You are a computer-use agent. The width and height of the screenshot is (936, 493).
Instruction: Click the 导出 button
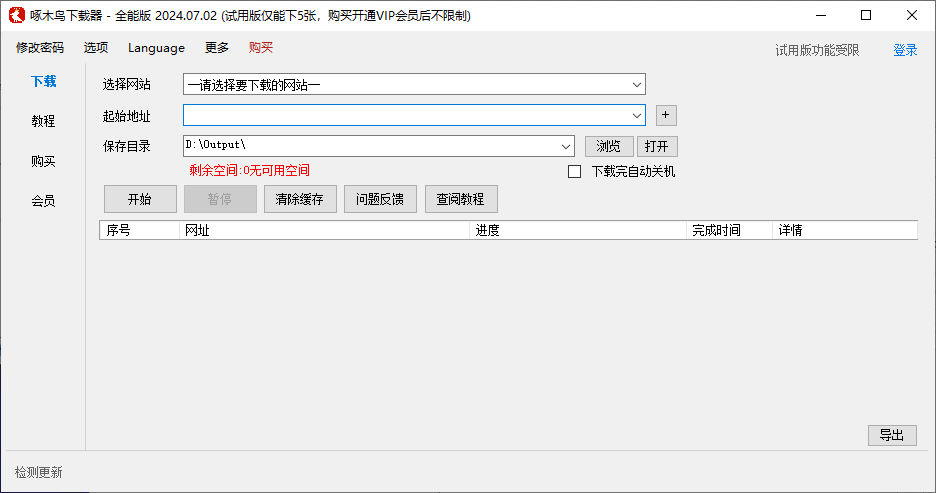[x=892, y=436]
